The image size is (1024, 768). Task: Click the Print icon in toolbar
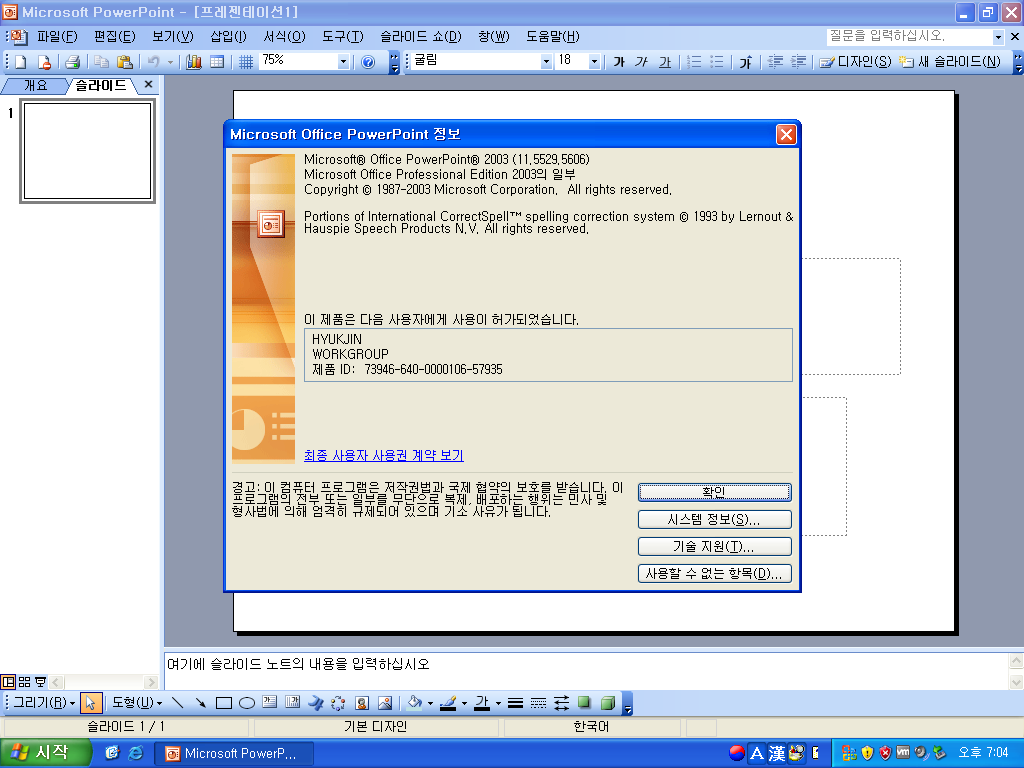coord(72,62)
